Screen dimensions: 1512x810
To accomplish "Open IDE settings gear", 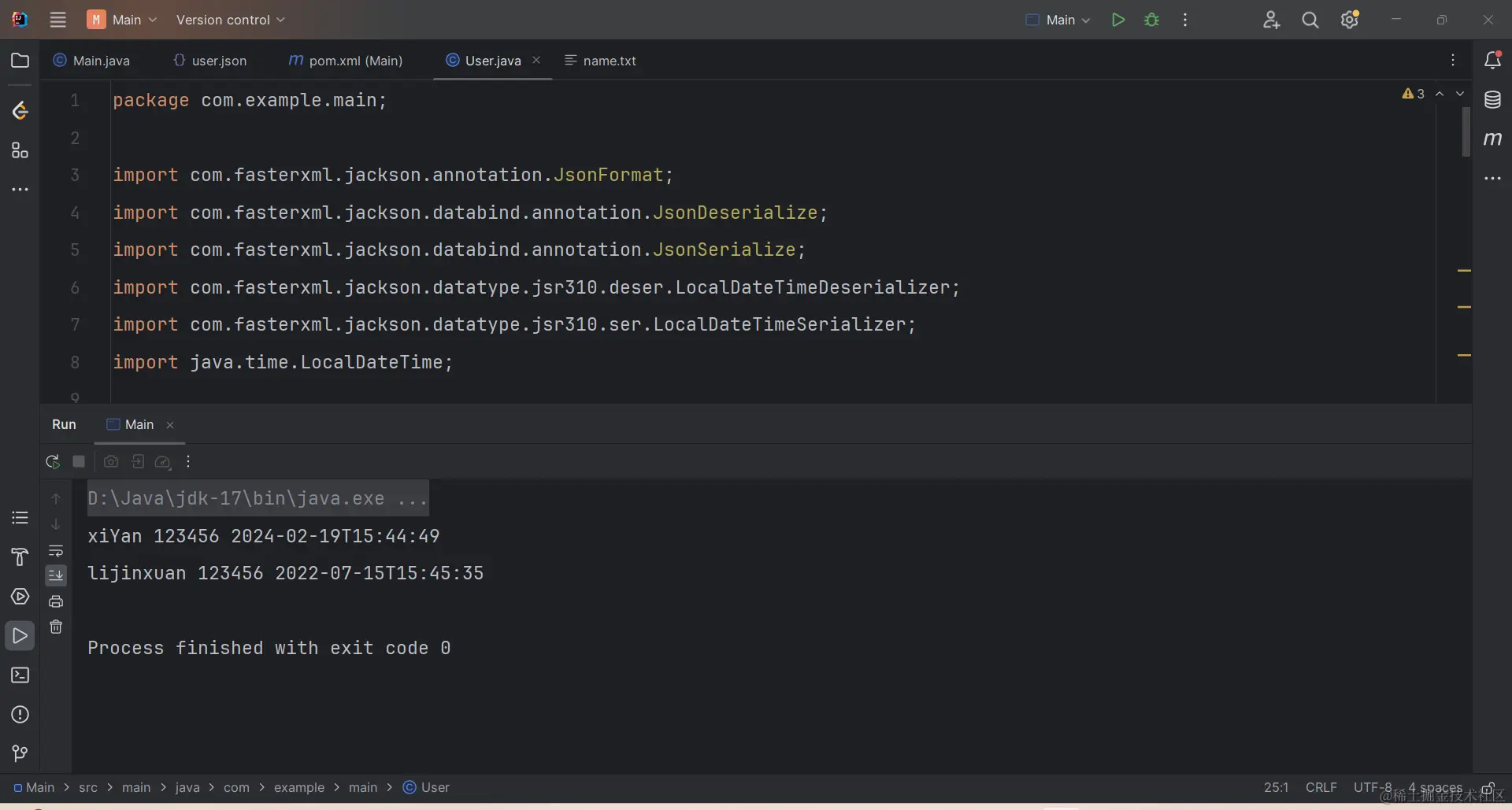I will point(1350,20).
